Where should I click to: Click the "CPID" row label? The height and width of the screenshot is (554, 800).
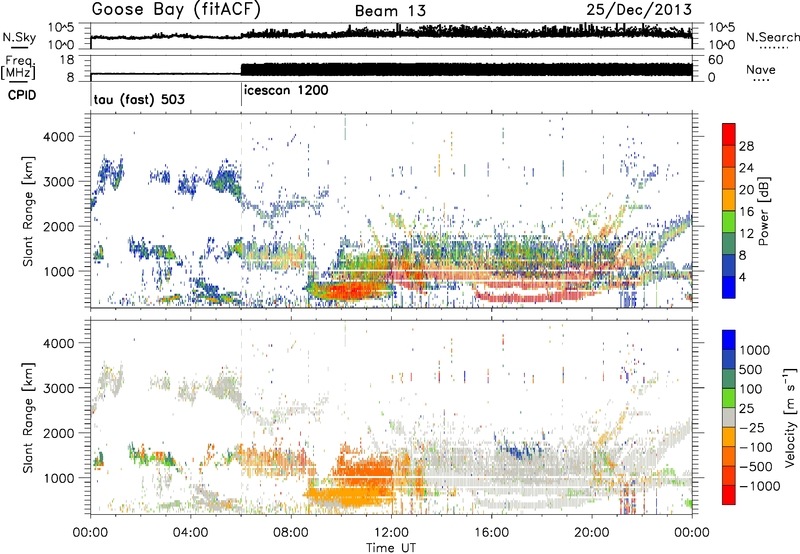22,95
